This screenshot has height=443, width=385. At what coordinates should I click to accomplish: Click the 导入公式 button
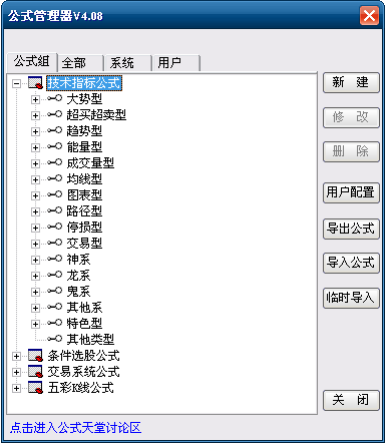click(x=351, y=263)
